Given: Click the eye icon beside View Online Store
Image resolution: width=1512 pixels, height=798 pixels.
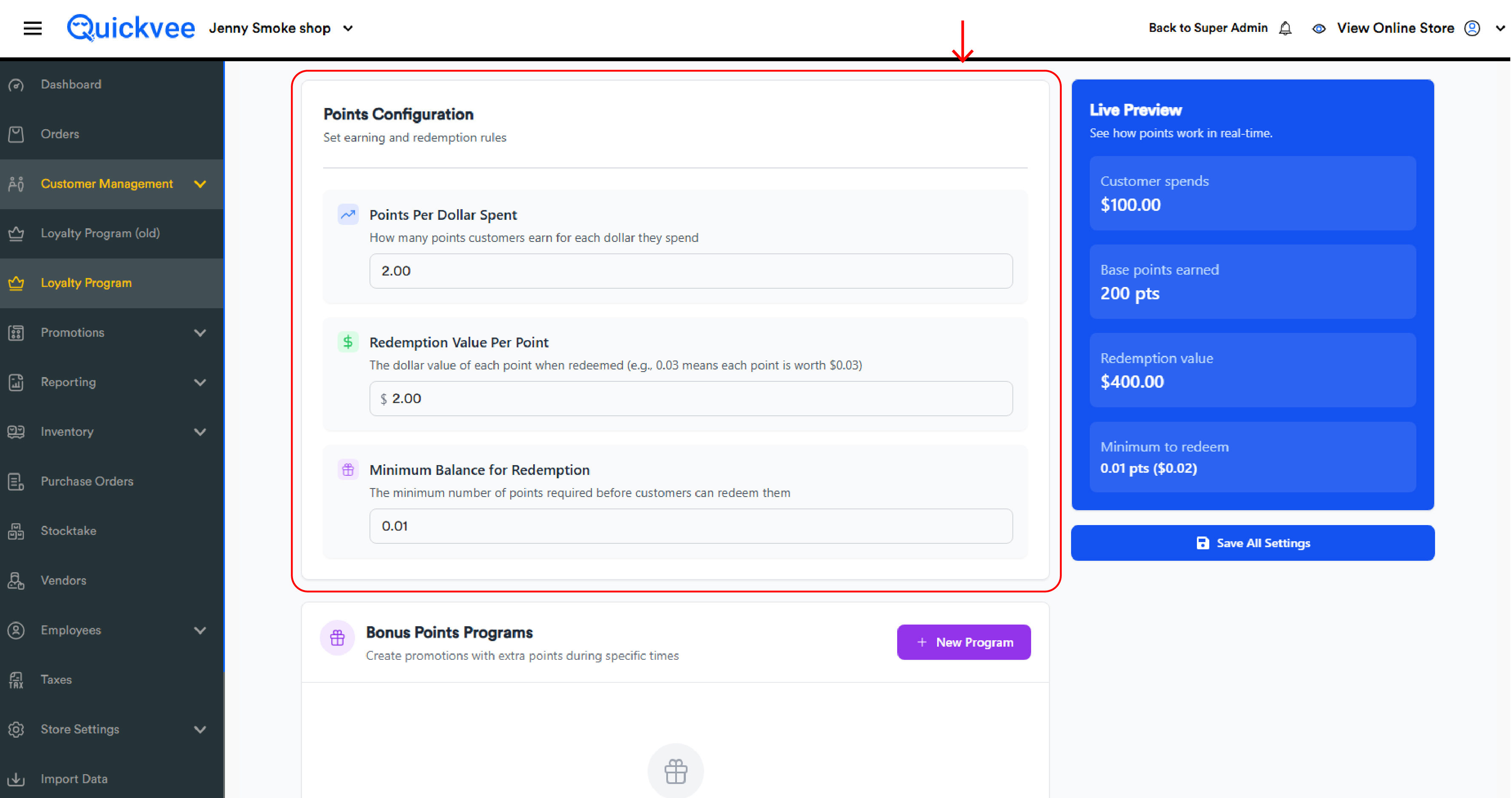Looking at the screenshot, I should tap(1318, 28).
